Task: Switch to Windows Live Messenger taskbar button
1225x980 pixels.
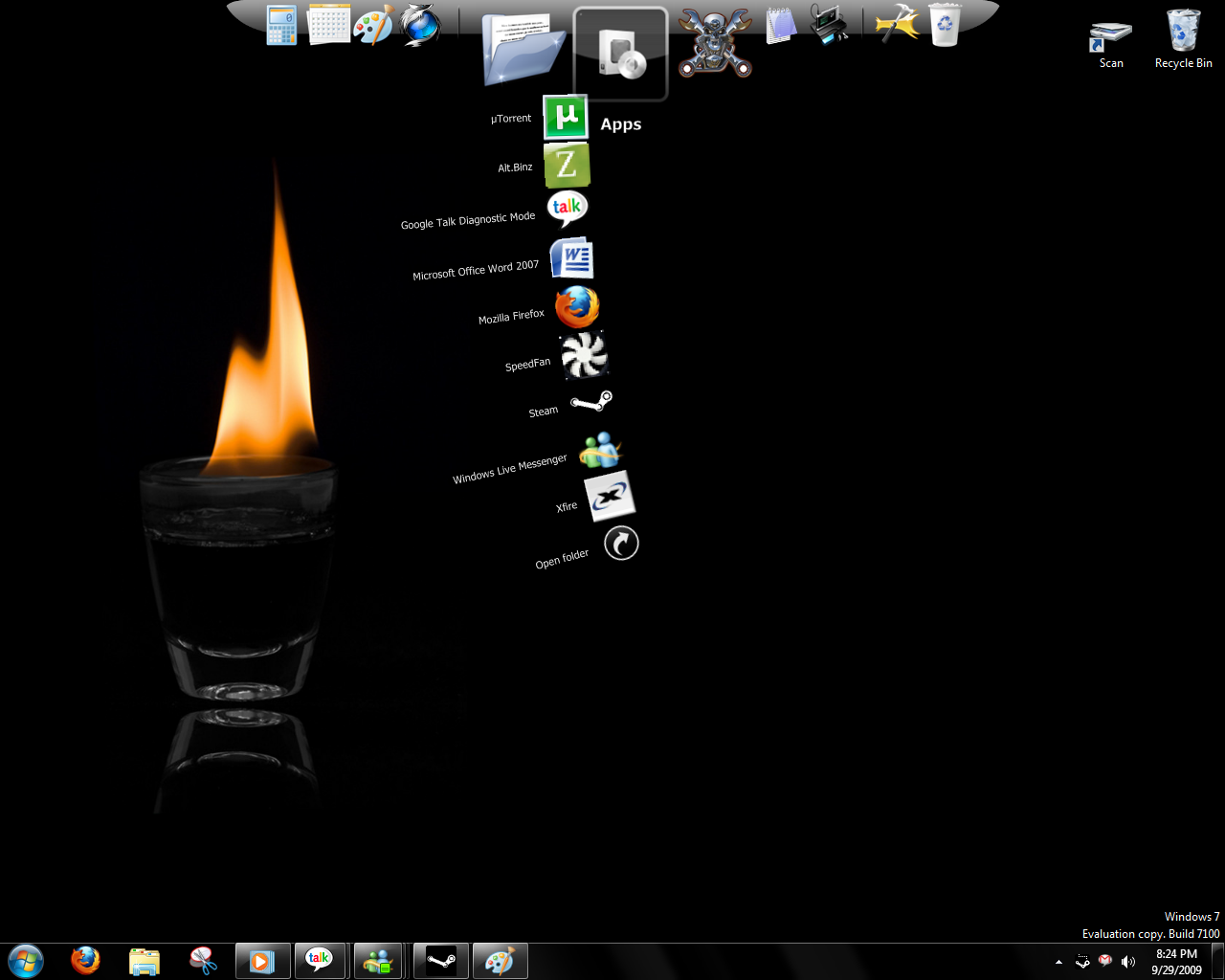Action: pos(378,961)
